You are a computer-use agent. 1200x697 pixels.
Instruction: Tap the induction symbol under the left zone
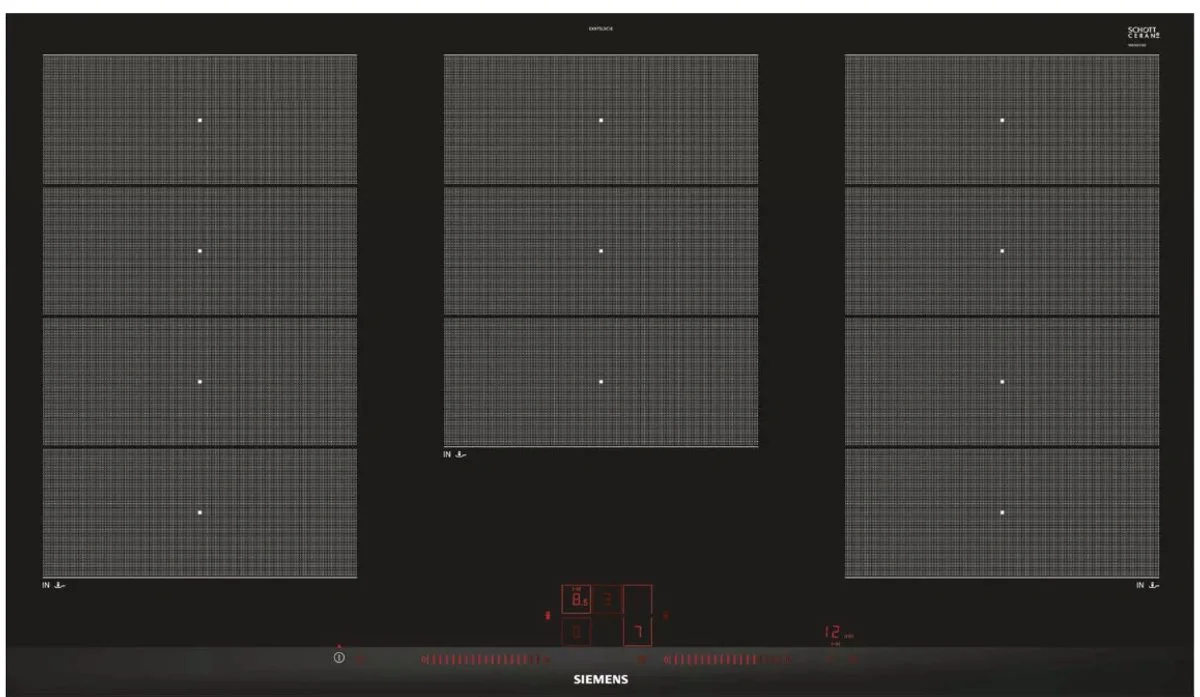pyautogui.click(x=55, y=585)
